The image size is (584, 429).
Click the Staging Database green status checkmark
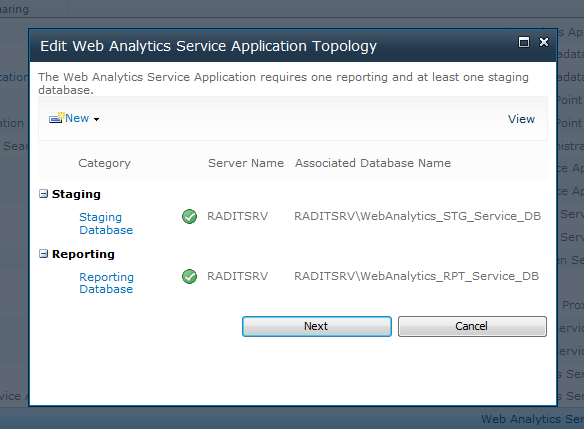point(189,216)
